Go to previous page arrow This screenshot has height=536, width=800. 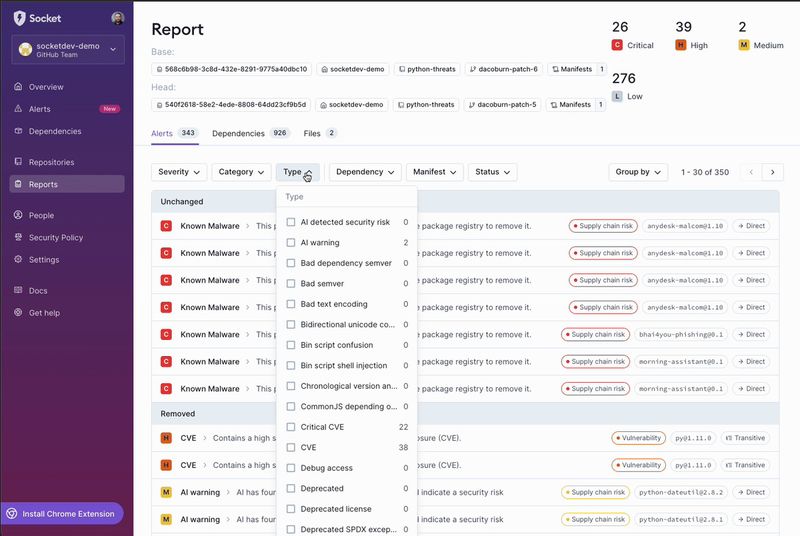(751, 172)
